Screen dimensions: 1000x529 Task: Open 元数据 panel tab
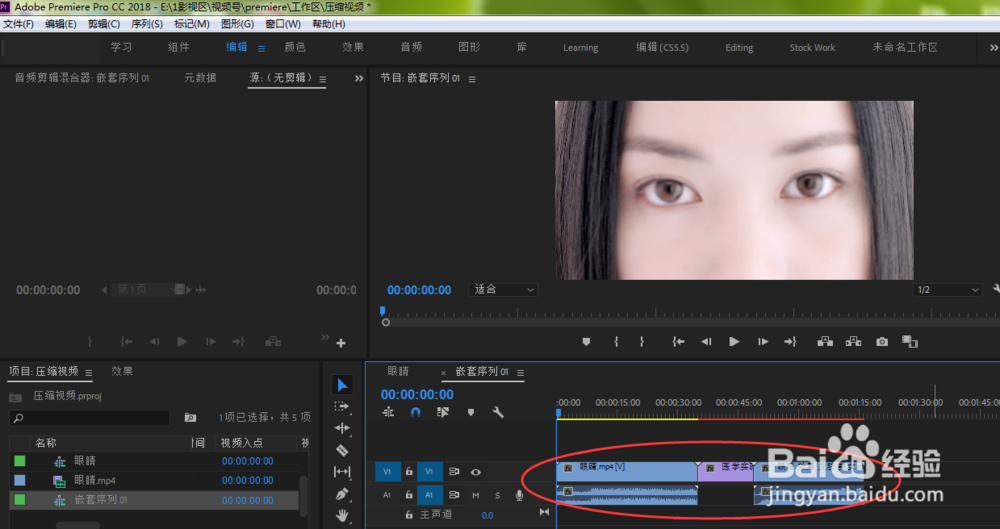(x=200, y=78)
